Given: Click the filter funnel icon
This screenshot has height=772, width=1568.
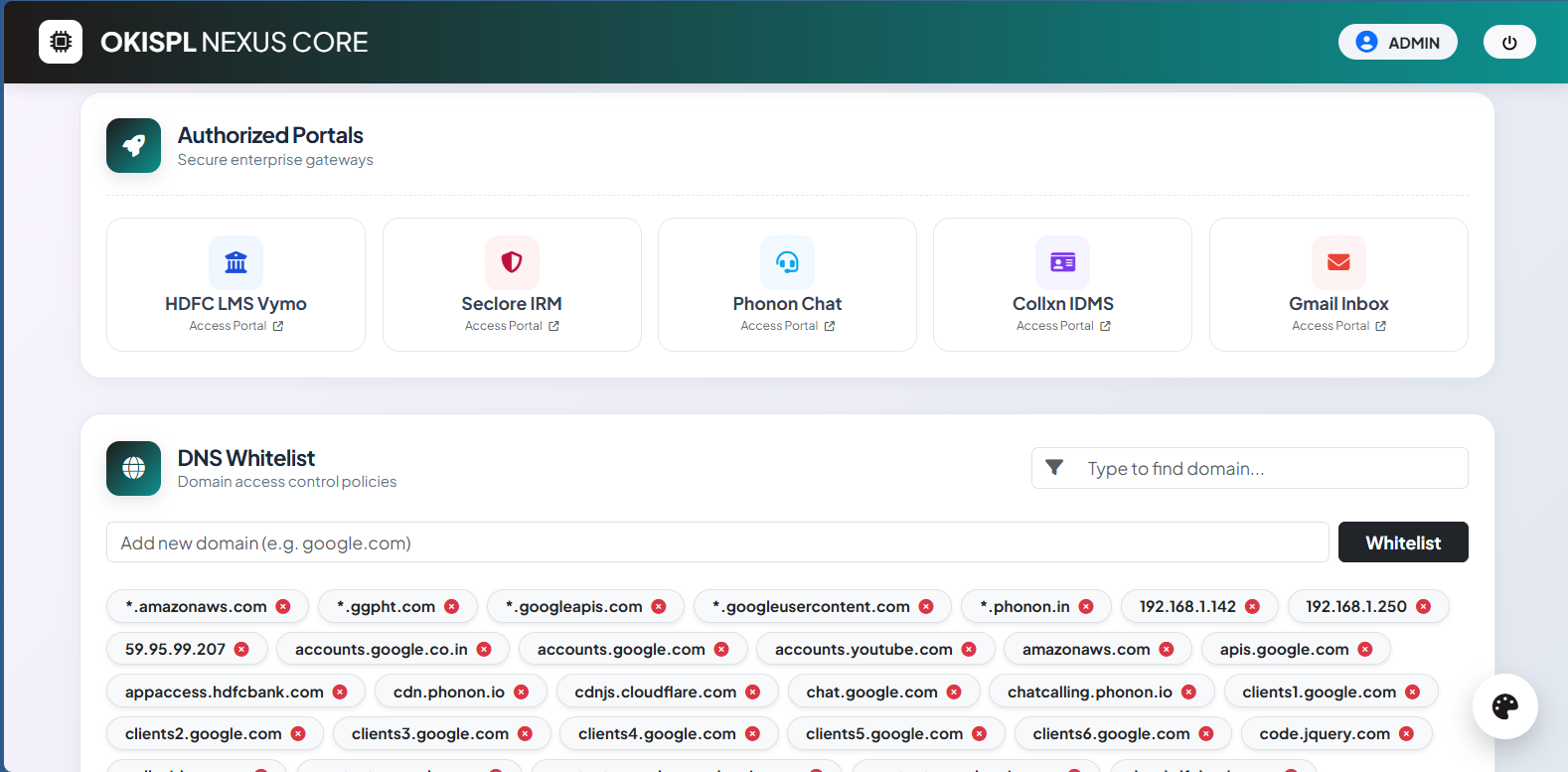Looking at the screenshot, I should [x=1054, y=467].
